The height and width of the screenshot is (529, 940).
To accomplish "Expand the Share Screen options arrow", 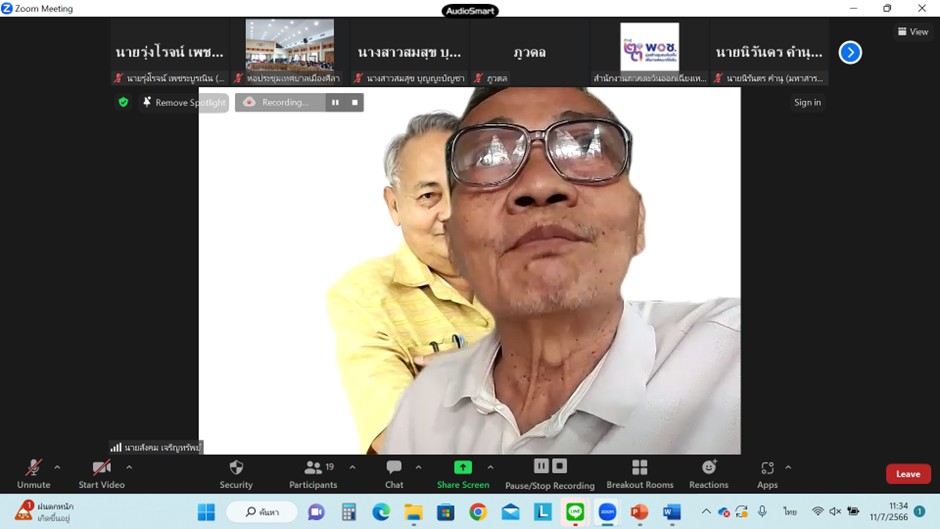I will click(490, 467).
